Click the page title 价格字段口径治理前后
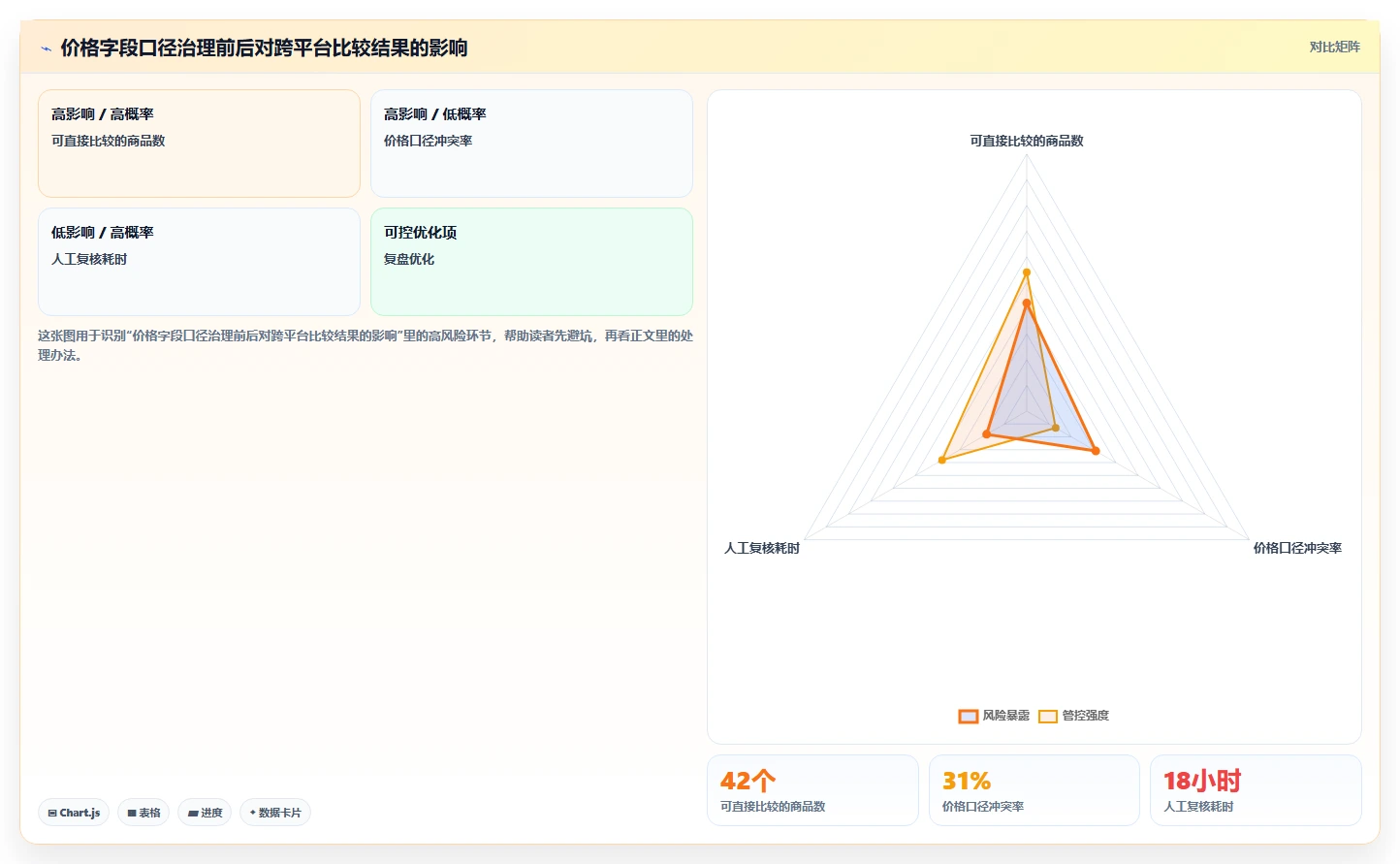The width and height of the screenshot is (1400, 864). [x=264, y=48]
